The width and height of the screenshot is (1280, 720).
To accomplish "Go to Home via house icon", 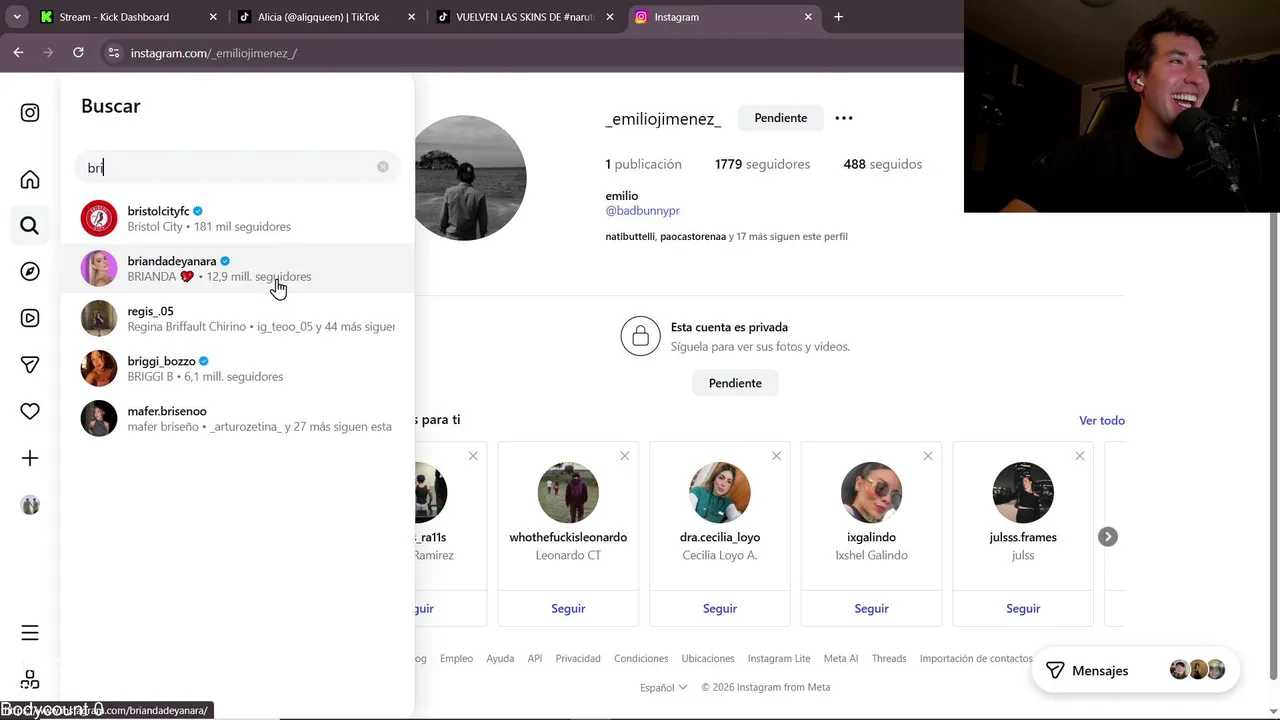I will (x=30, y=180).
